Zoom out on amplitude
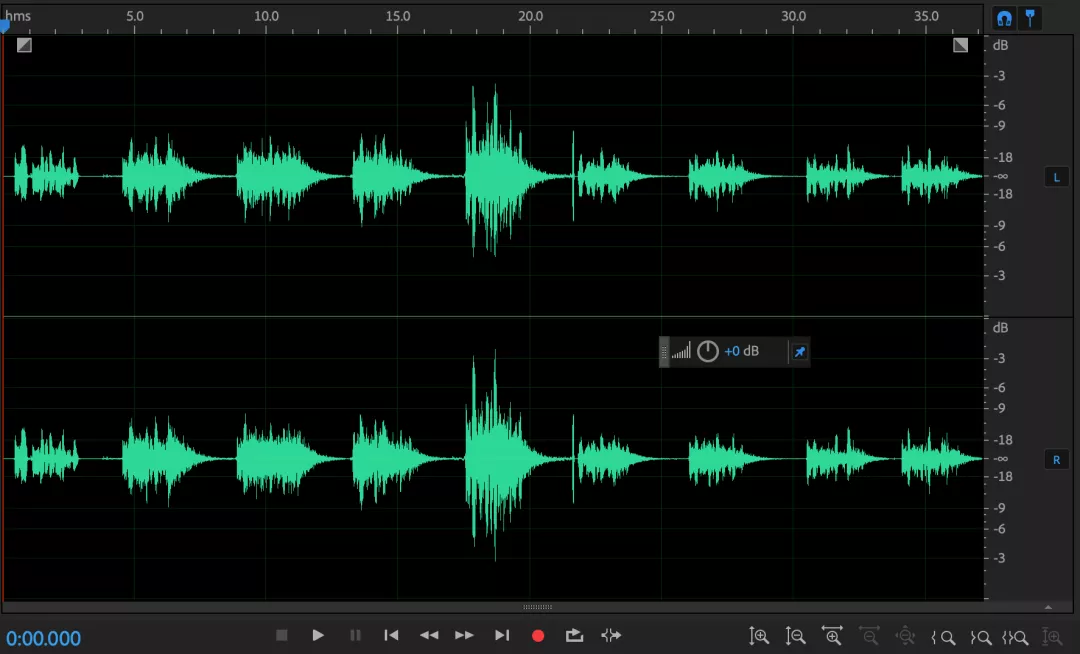This screenshot has height=654, width=1080. pyautogui.click(x=796, y=637)
